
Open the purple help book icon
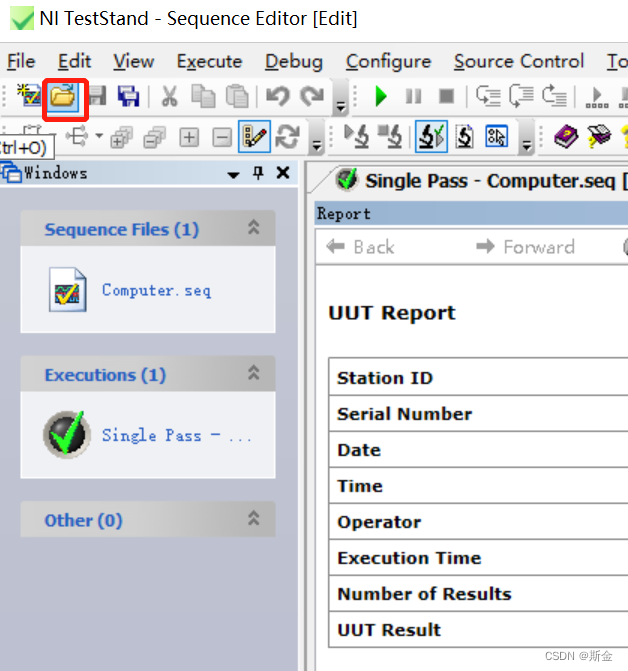(x=566, y=137)
